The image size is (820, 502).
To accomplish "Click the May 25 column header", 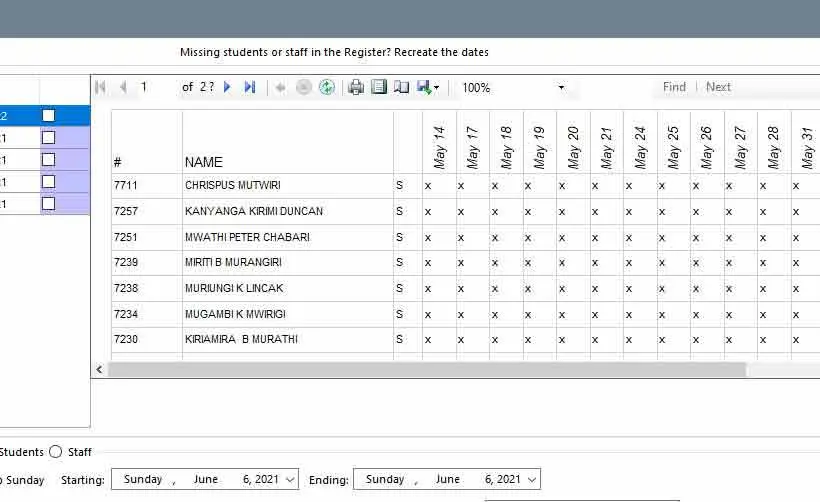I will [x=673, y=147].
